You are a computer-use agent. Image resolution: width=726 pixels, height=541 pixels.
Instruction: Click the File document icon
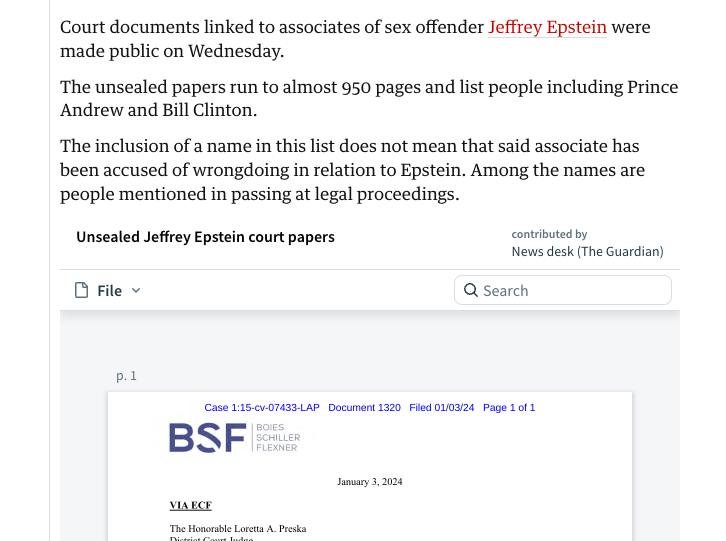coord(81,290)
